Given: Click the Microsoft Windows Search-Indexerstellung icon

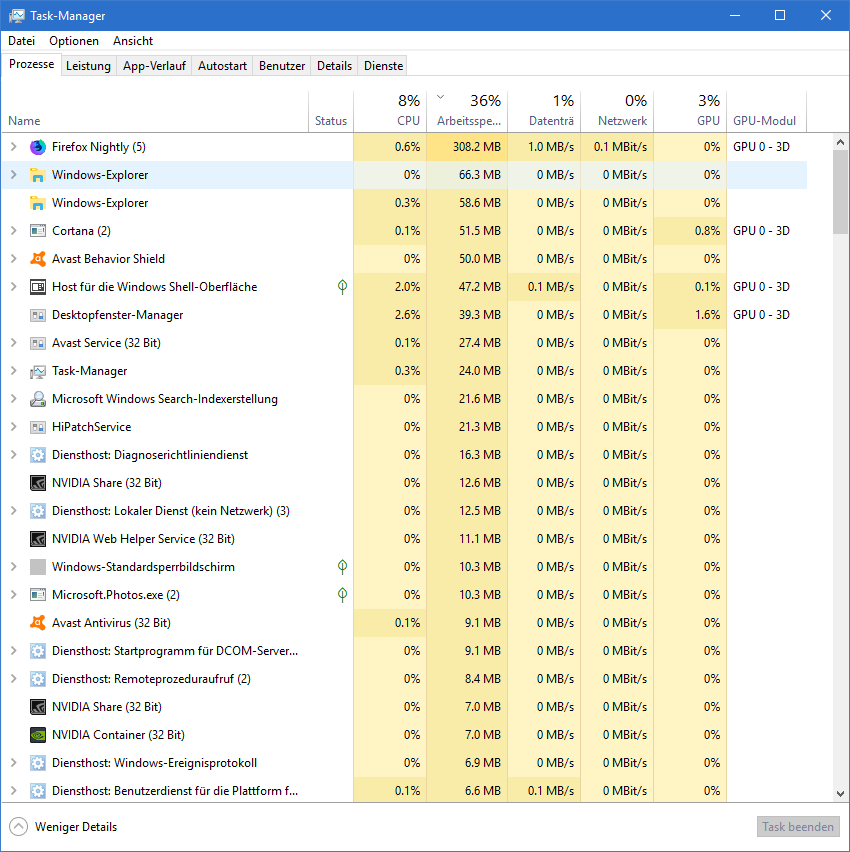Looking at the screenshot, I should click(38, 399).
